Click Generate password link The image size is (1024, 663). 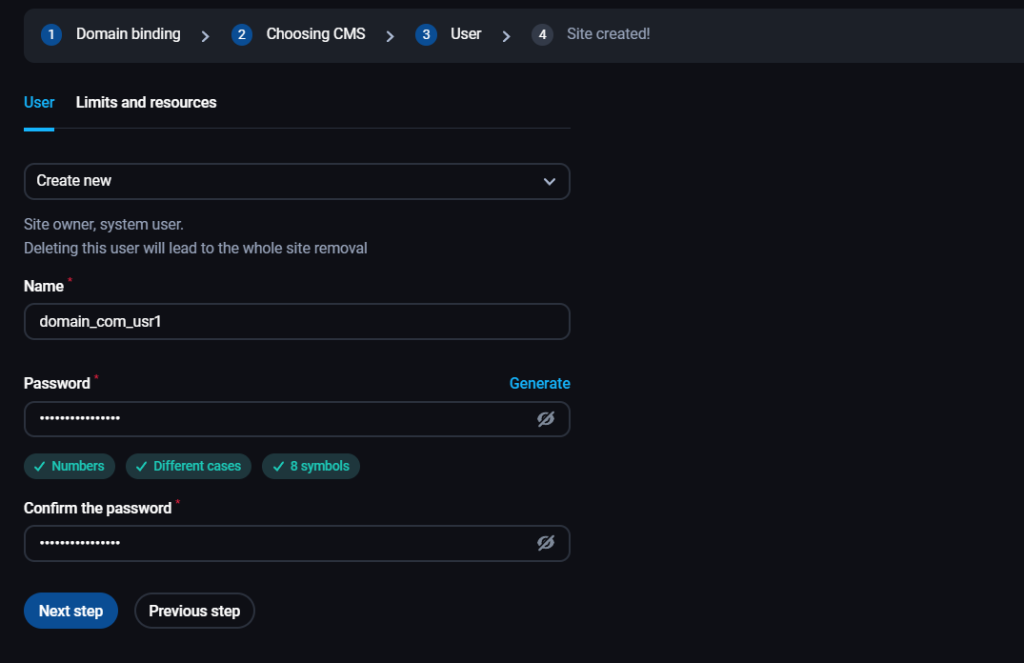point(539,383)
